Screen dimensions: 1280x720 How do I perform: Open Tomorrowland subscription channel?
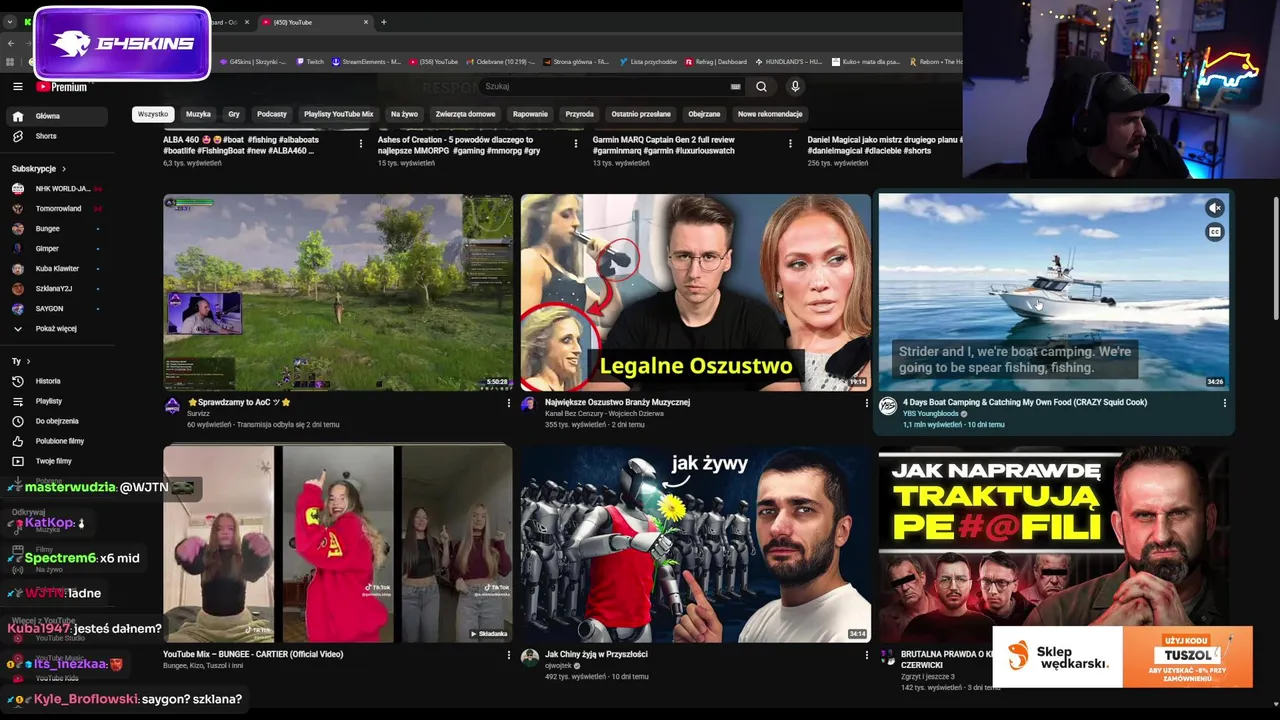click(57, 209)
